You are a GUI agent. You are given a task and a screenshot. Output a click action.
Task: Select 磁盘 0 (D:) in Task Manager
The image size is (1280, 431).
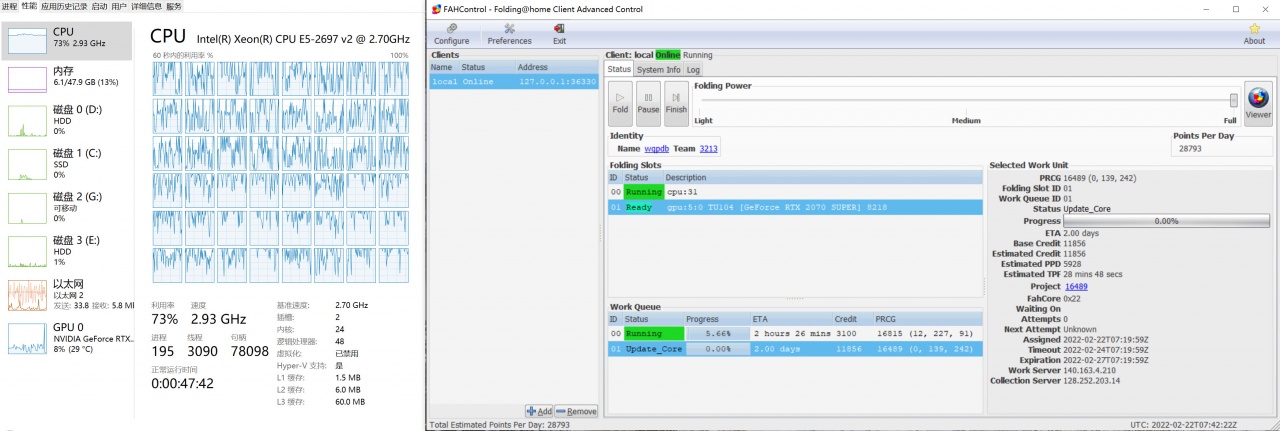(68, 119)
